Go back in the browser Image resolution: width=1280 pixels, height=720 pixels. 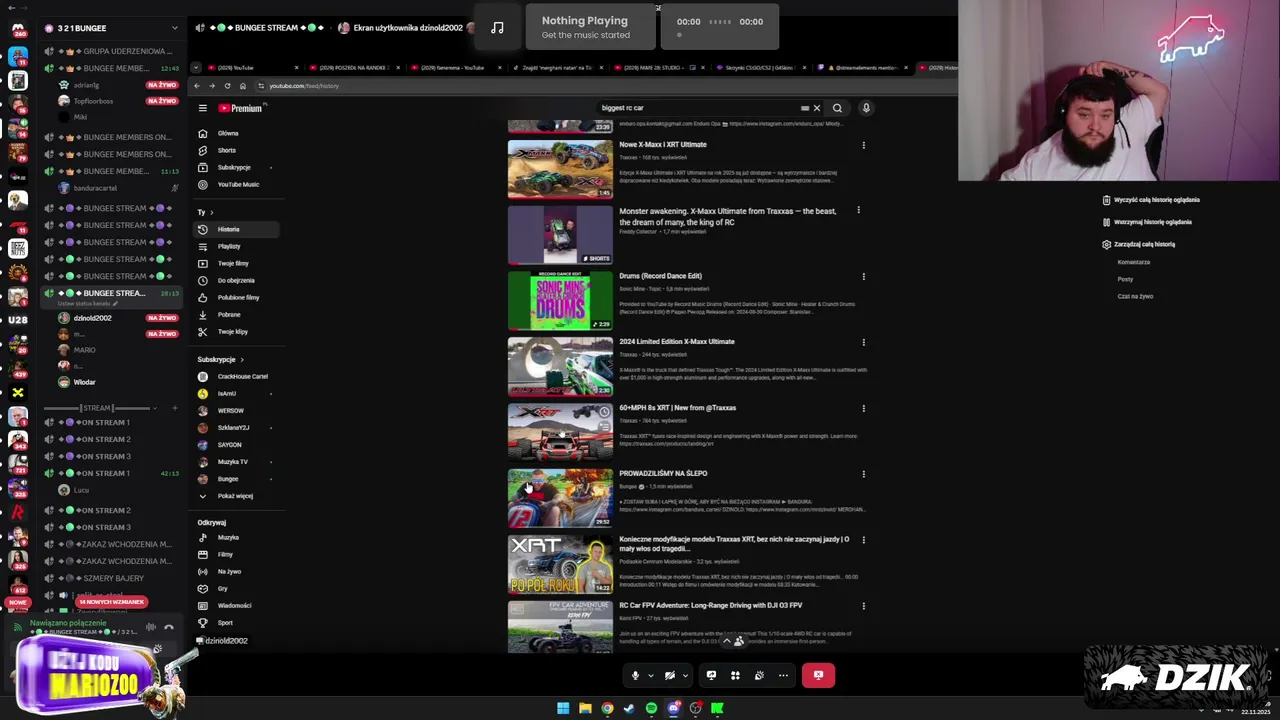coord(197,86)
